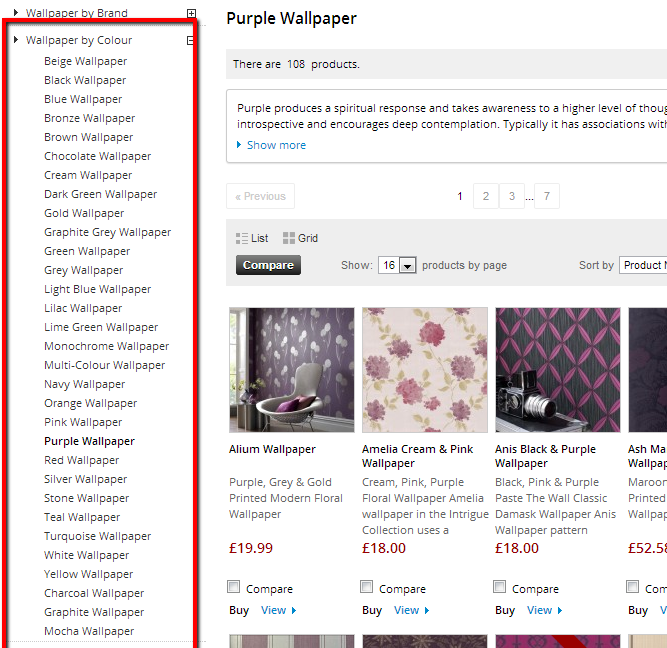Viewport: 667px width, 648px height.
Task: Tick Compare checkbox for Ash Maroon wallpaper
Action: coord(633,587)
